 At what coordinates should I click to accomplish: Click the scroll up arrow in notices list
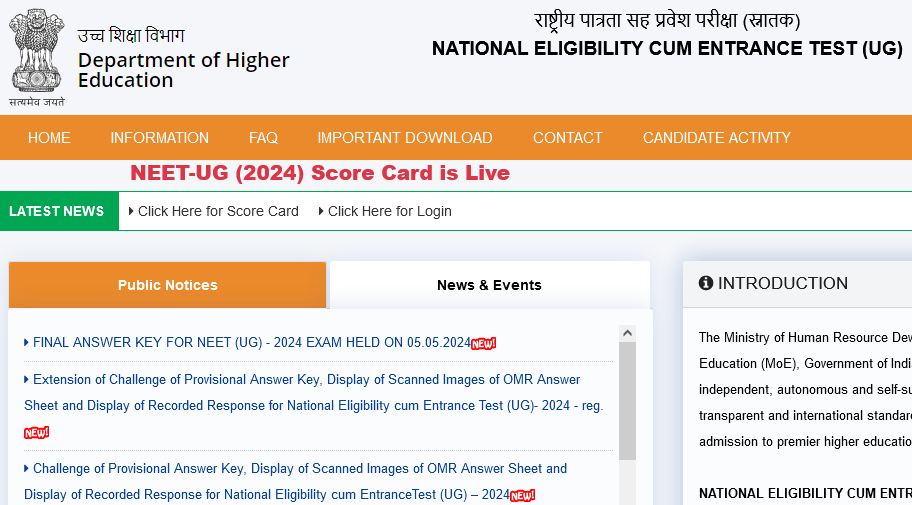[x=627, y=333]
